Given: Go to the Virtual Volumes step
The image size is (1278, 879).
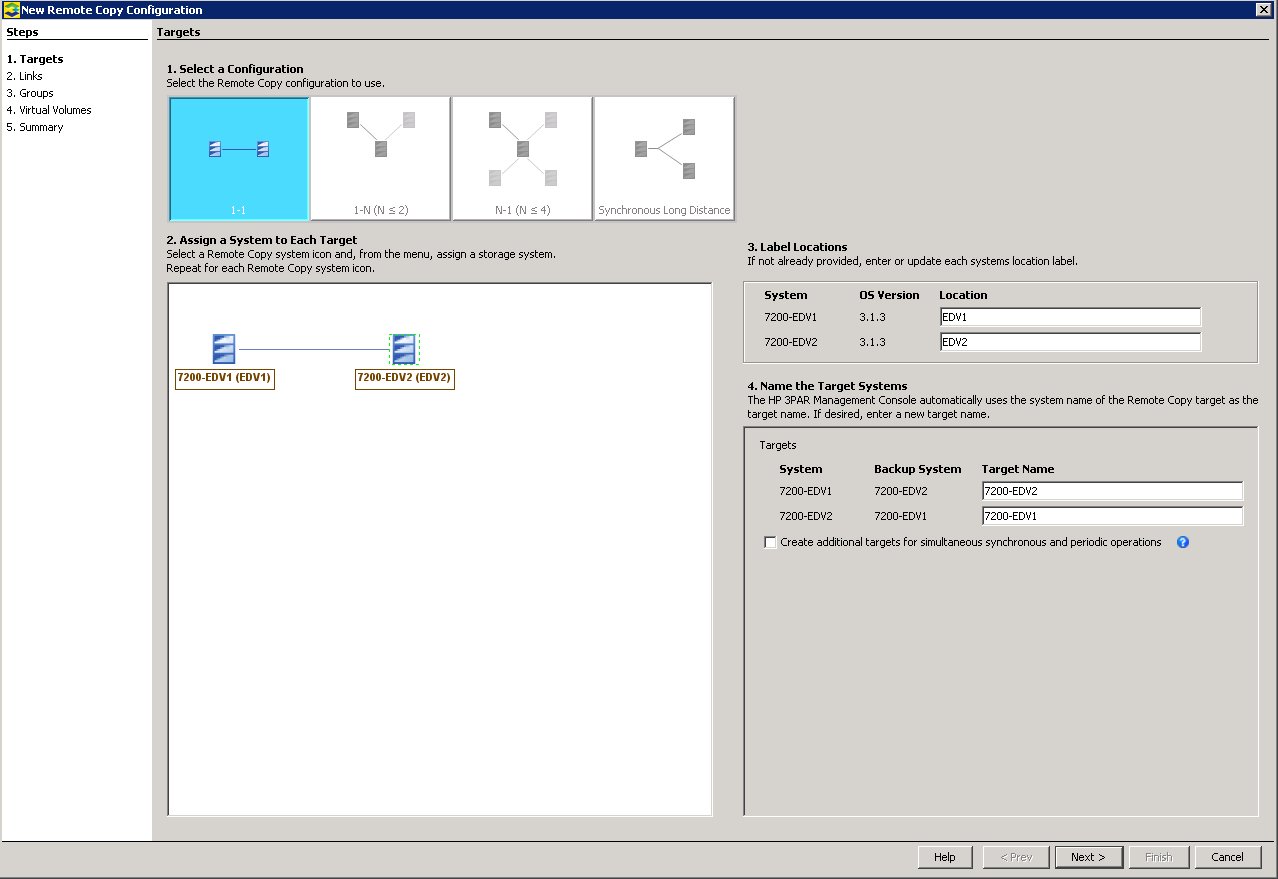Looking at the screenshot, I should 49,110.
